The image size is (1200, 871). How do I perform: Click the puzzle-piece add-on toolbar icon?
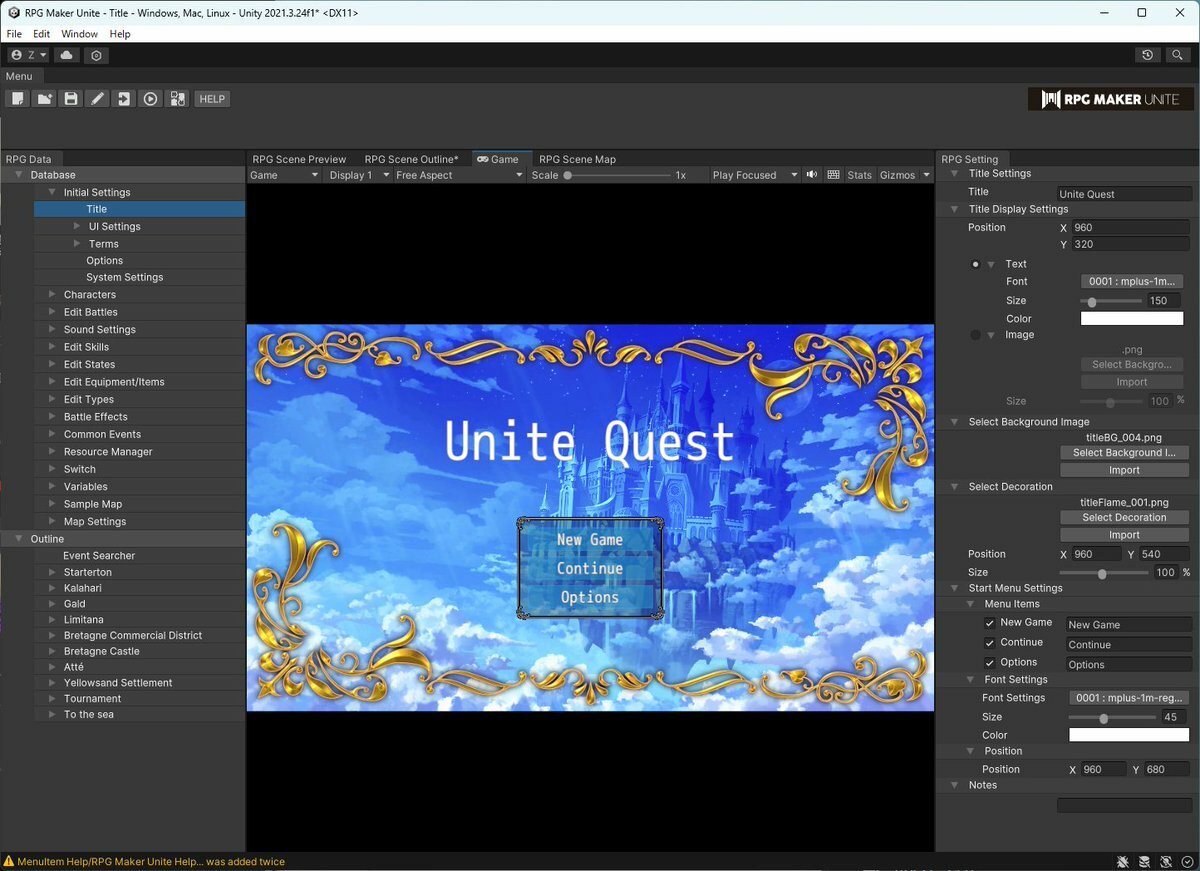pyautogui.click(x=177, y=99)
